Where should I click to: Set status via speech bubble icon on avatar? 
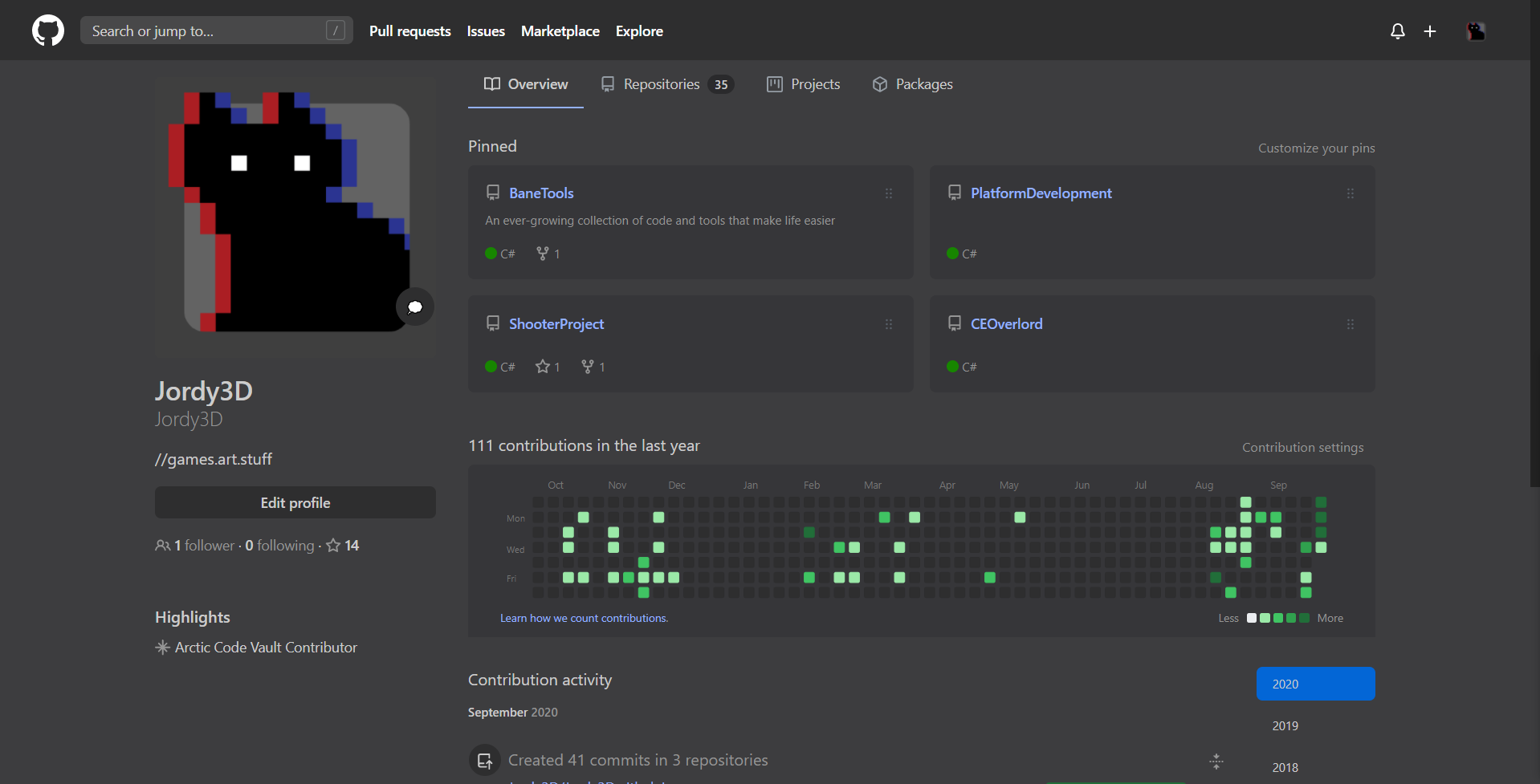415,307
